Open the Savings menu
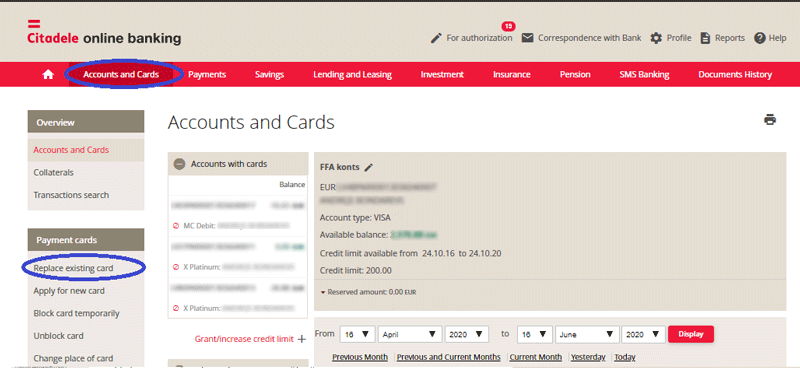800x368 pixels. [269, 75]
